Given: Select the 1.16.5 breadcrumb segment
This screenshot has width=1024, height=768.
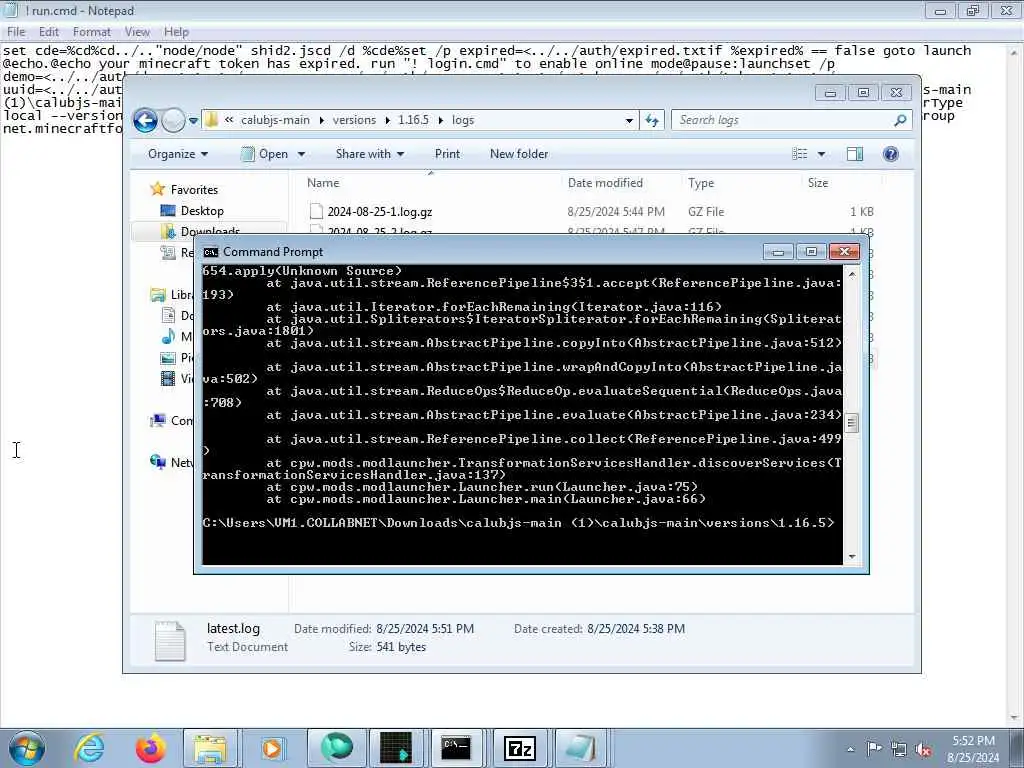Looking at the screenshot, I should click(x=413, y=120).
